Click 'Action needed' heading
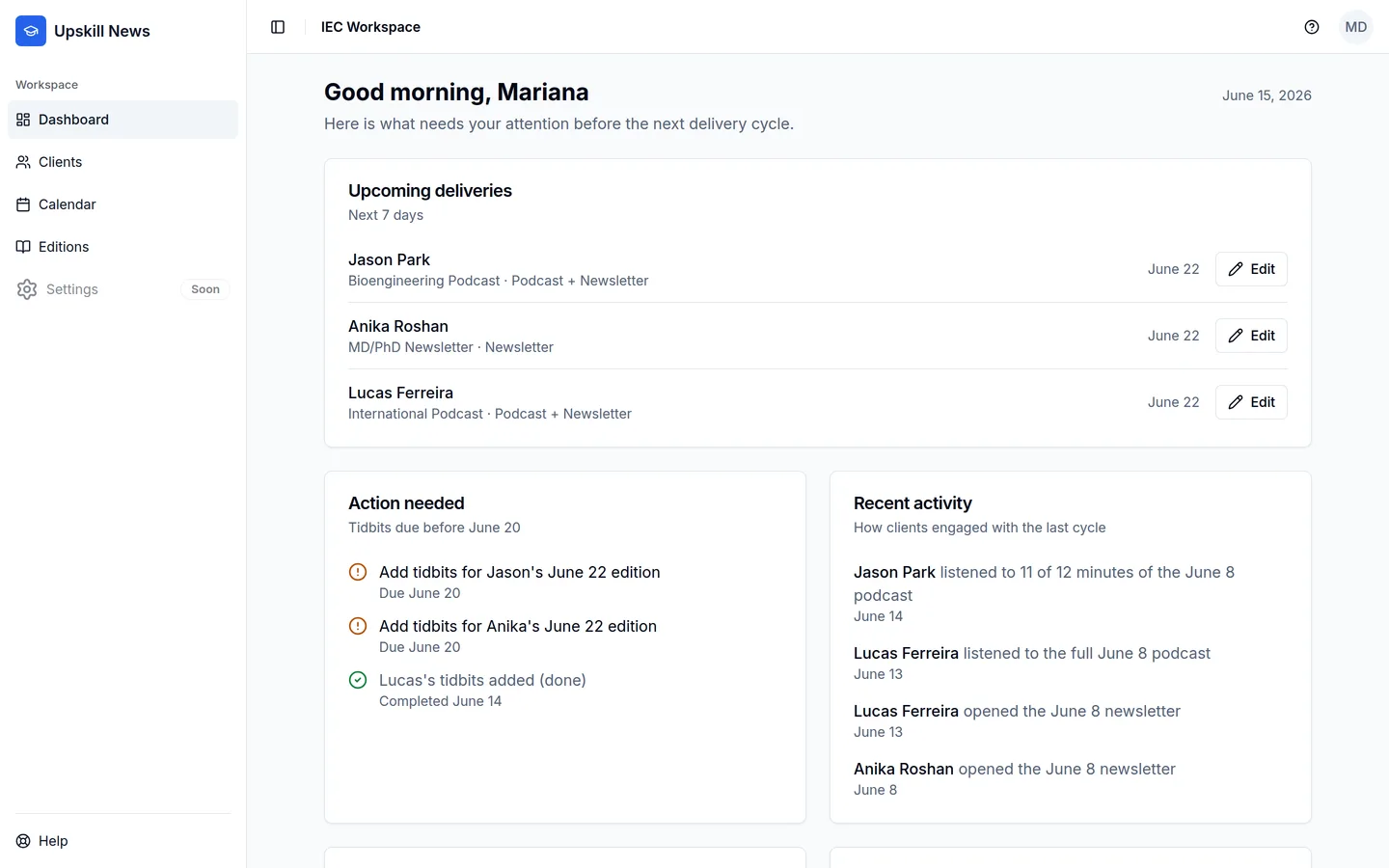1389x868 pixels. click(406, 503)
